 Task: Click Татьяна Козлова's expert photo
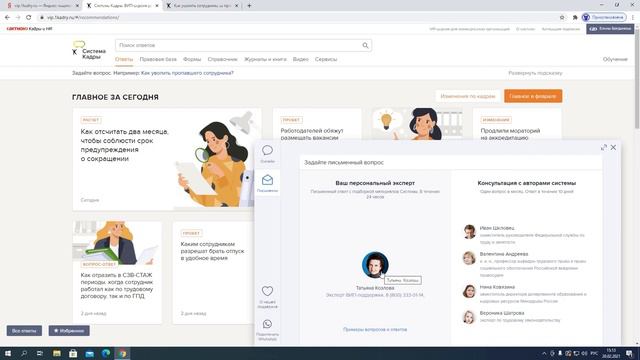pyautogui.click(x=375, y=264)
